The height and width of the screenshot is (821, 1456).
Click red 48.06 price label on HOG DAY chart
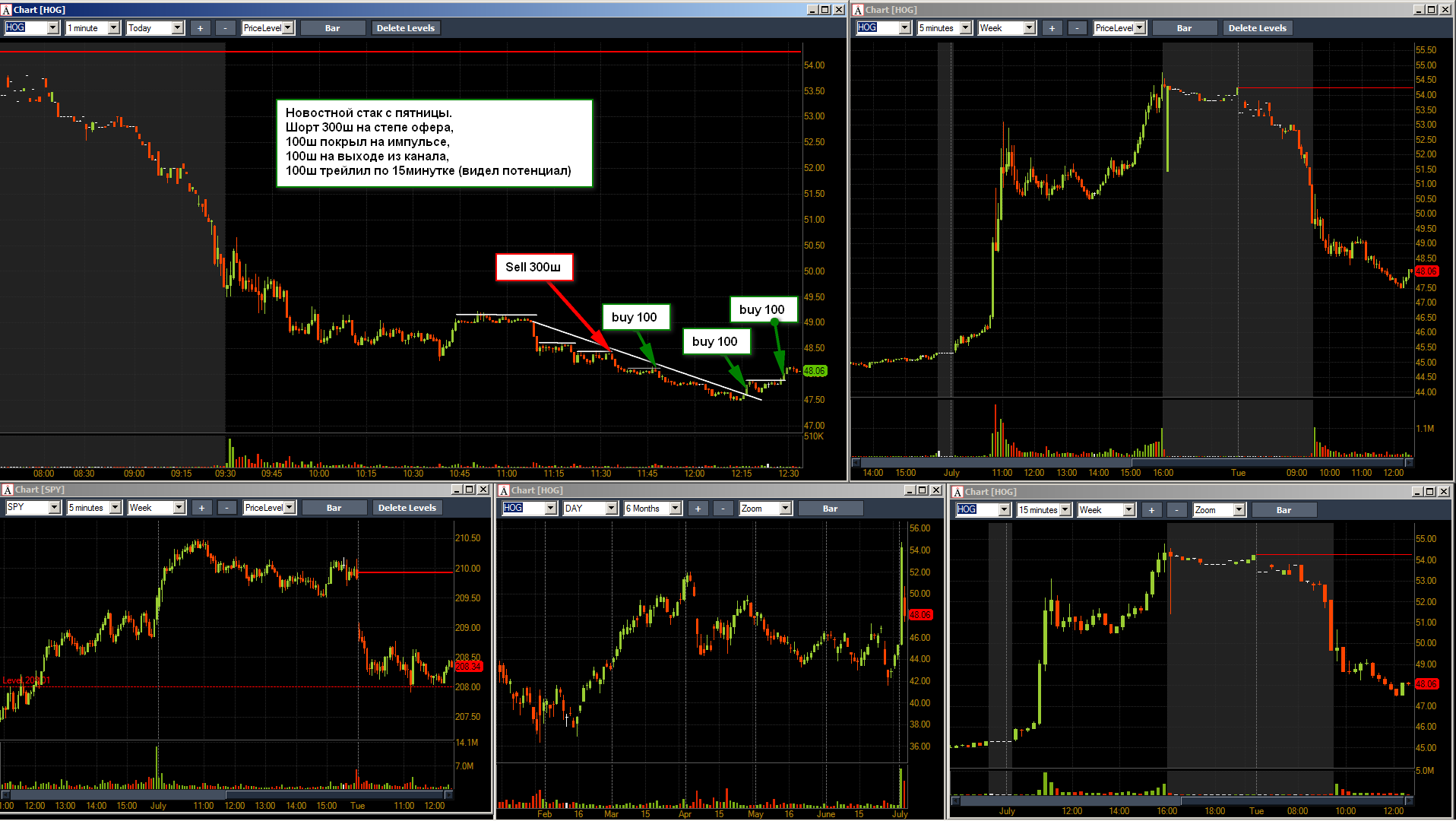[920, 614]
